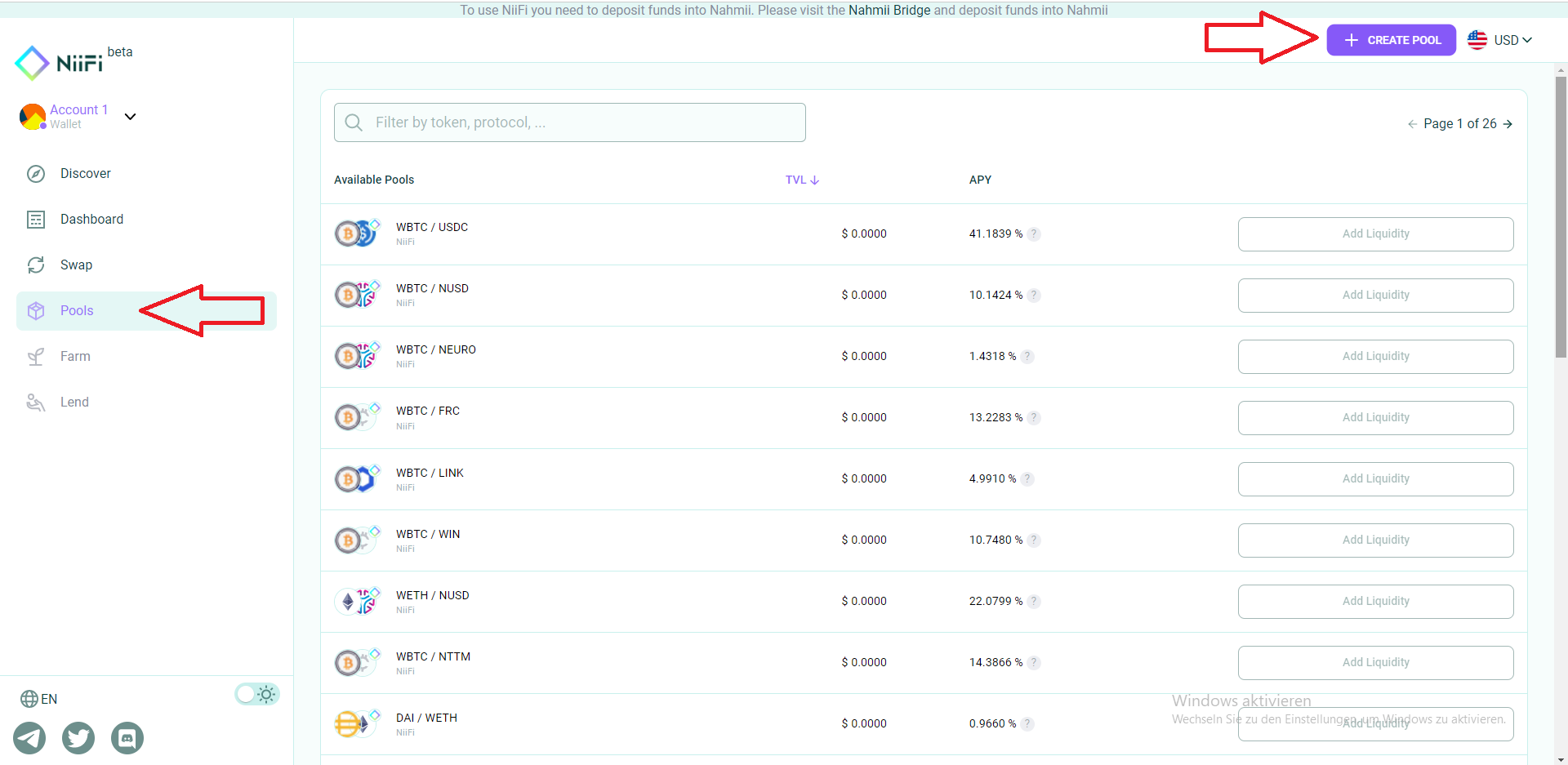The height and width of the screenshot is (765, 1568).
Task: Click the page vertical scrollbar thumb
Action: coord(1561,216)
